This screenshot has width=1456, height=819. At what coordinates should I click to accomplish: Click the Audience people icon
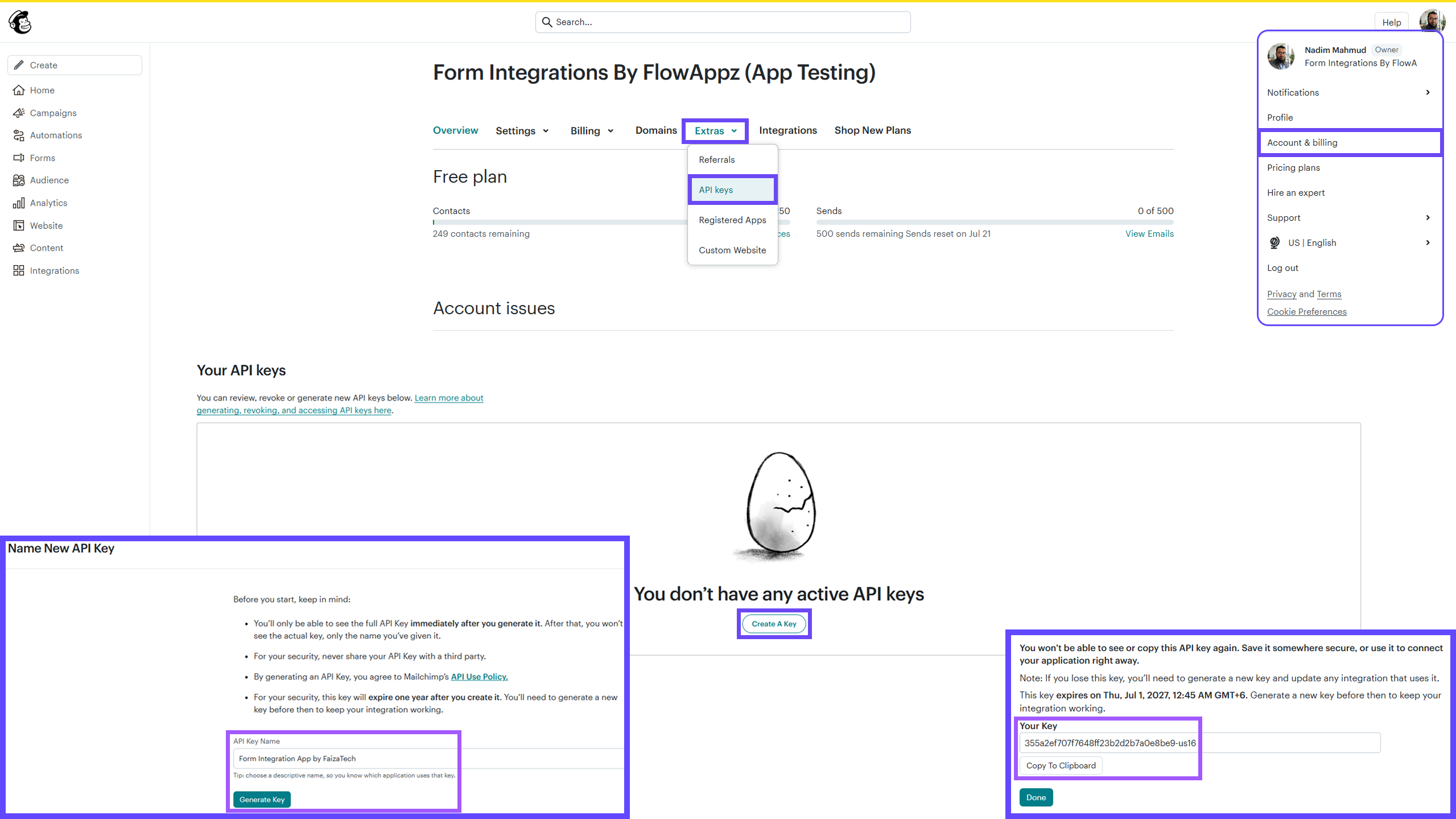pos(19,180)
